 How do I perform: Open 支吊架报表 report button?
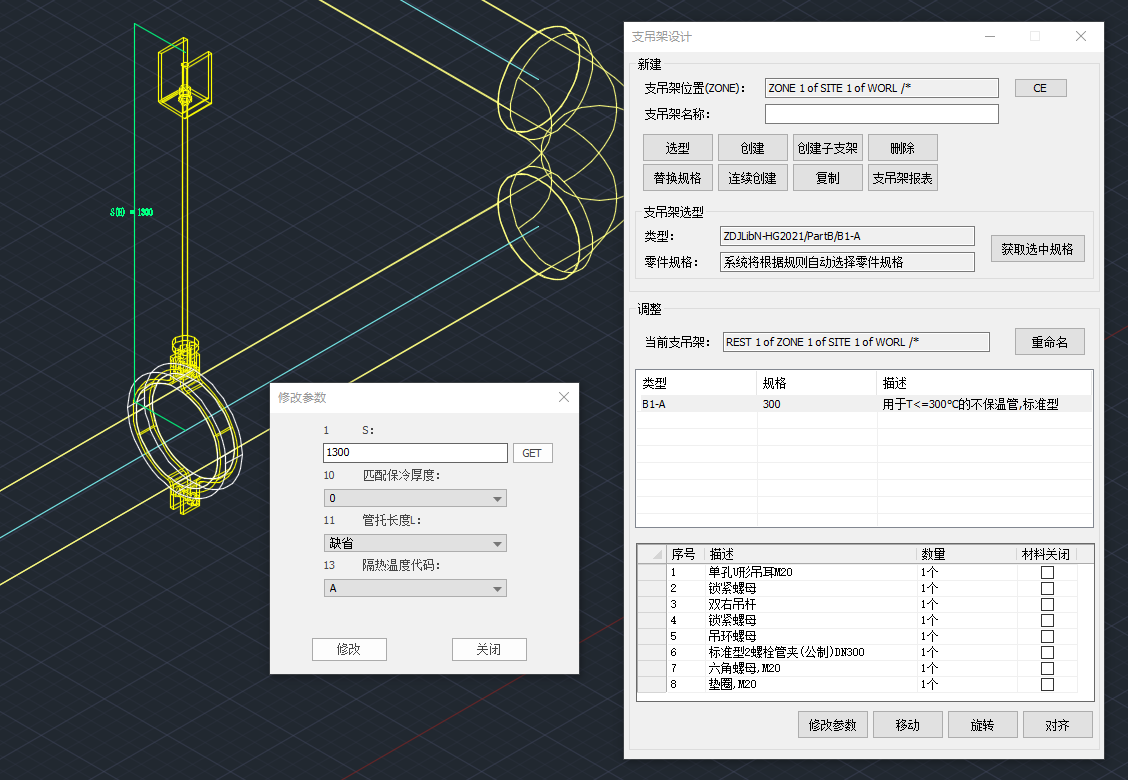click(902, 178)
